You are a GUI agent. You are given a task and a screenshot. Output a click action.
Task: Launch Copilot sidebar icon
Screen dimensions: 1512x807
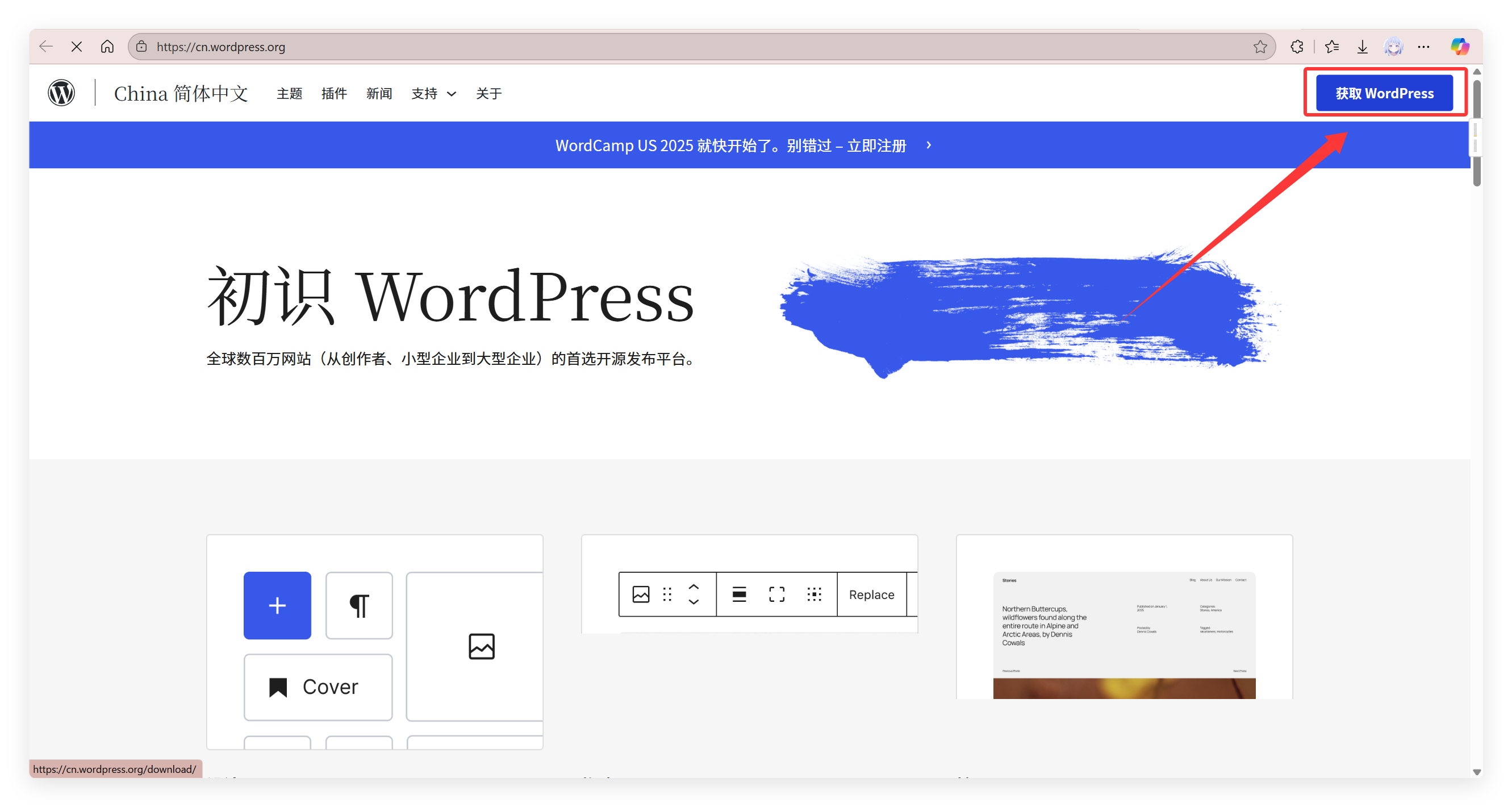pos(1460,47)
